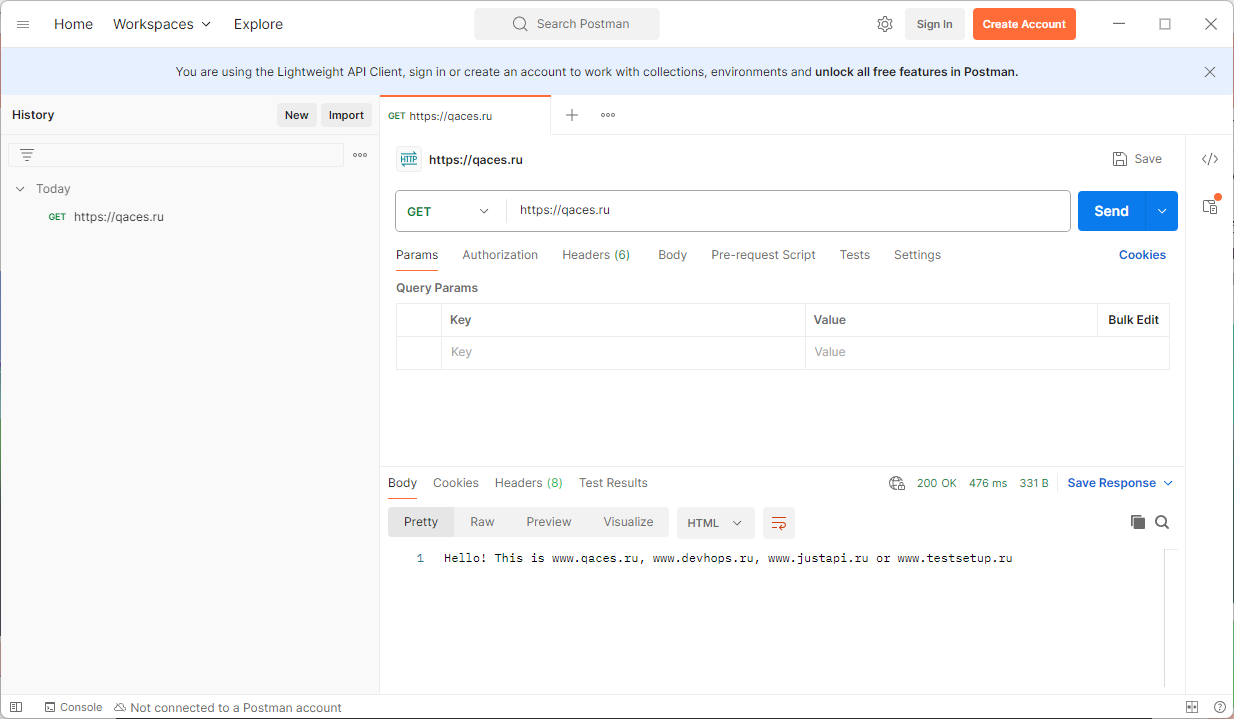Open the request Settings tab

[917, 255]
